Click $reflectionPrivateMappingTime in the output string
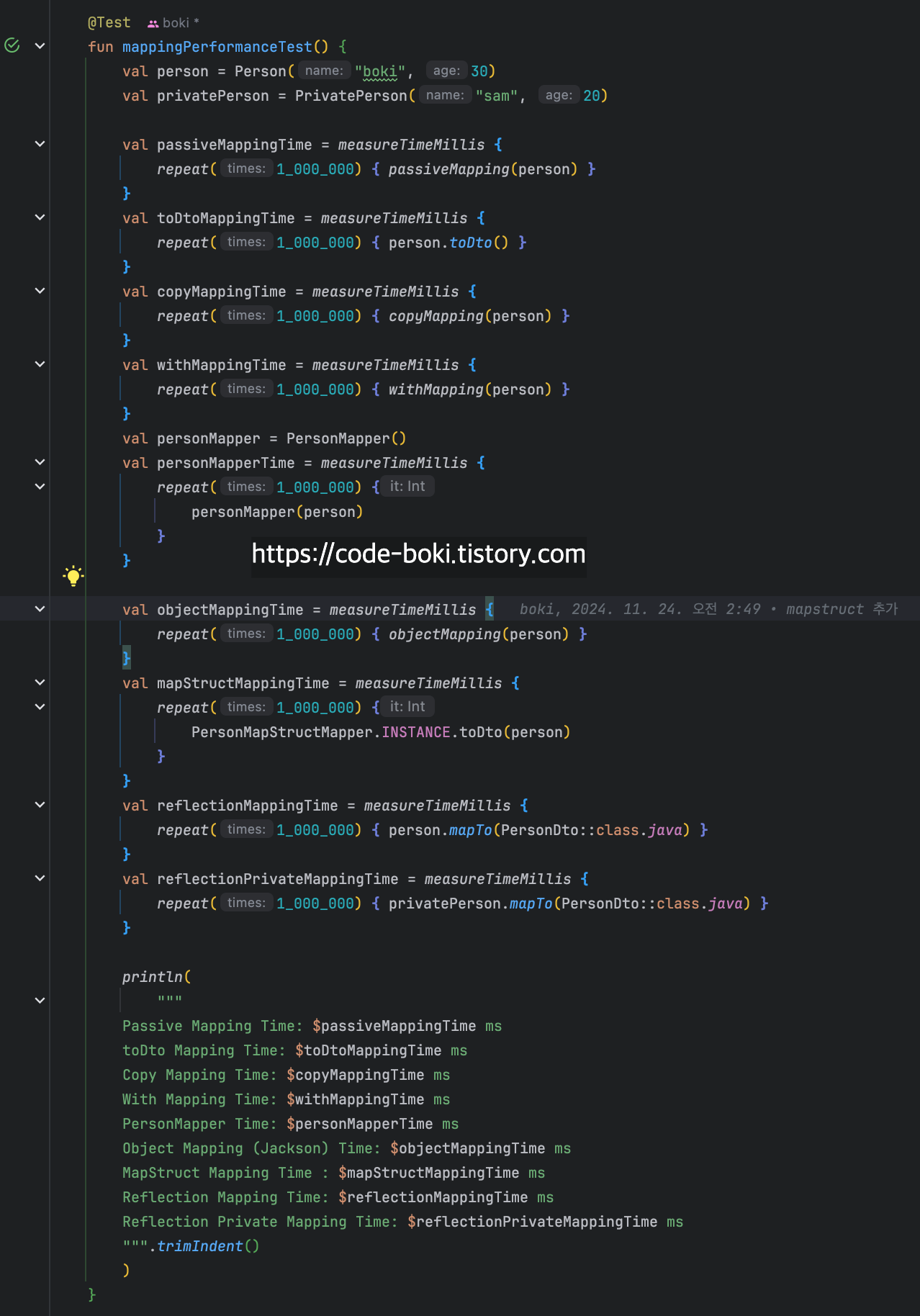 coord(533,1222)
